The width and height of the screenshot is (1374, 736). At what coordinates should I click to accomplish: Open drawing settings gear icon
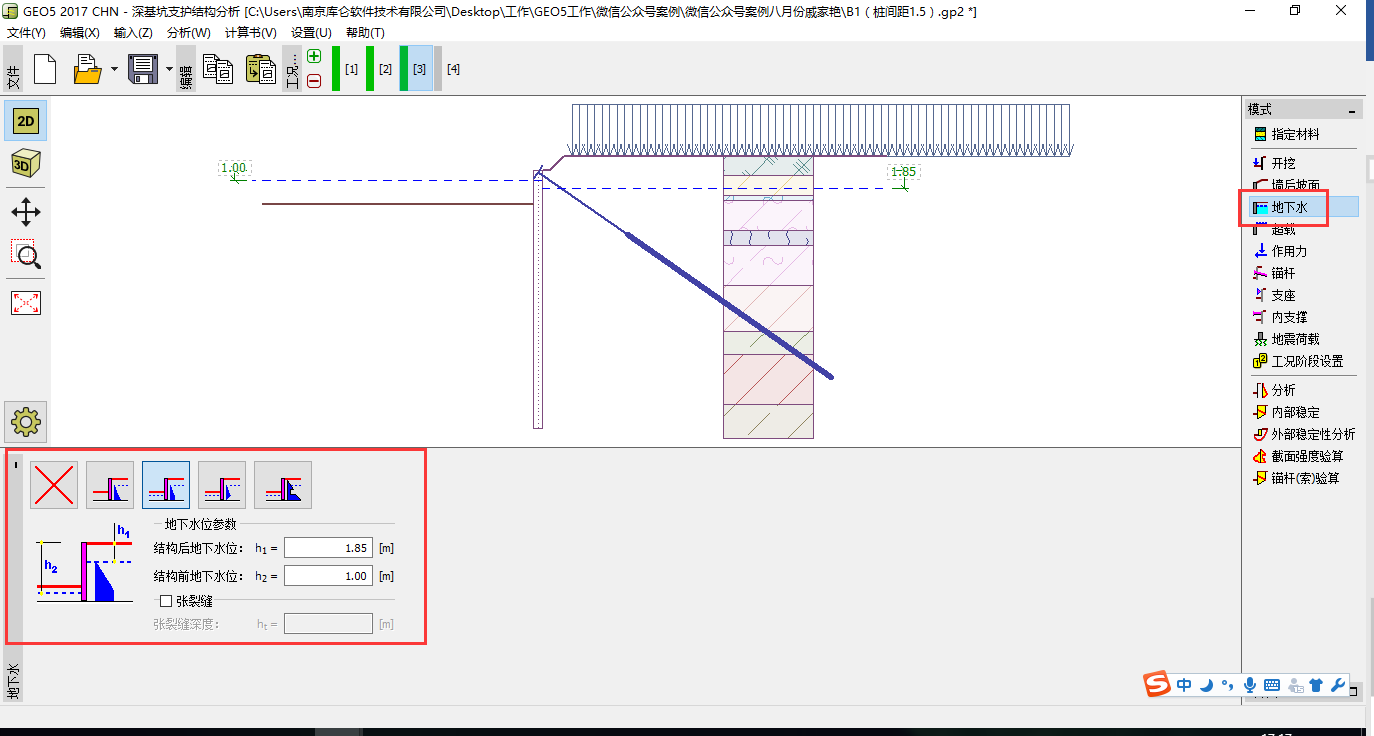tap(26, 422)
